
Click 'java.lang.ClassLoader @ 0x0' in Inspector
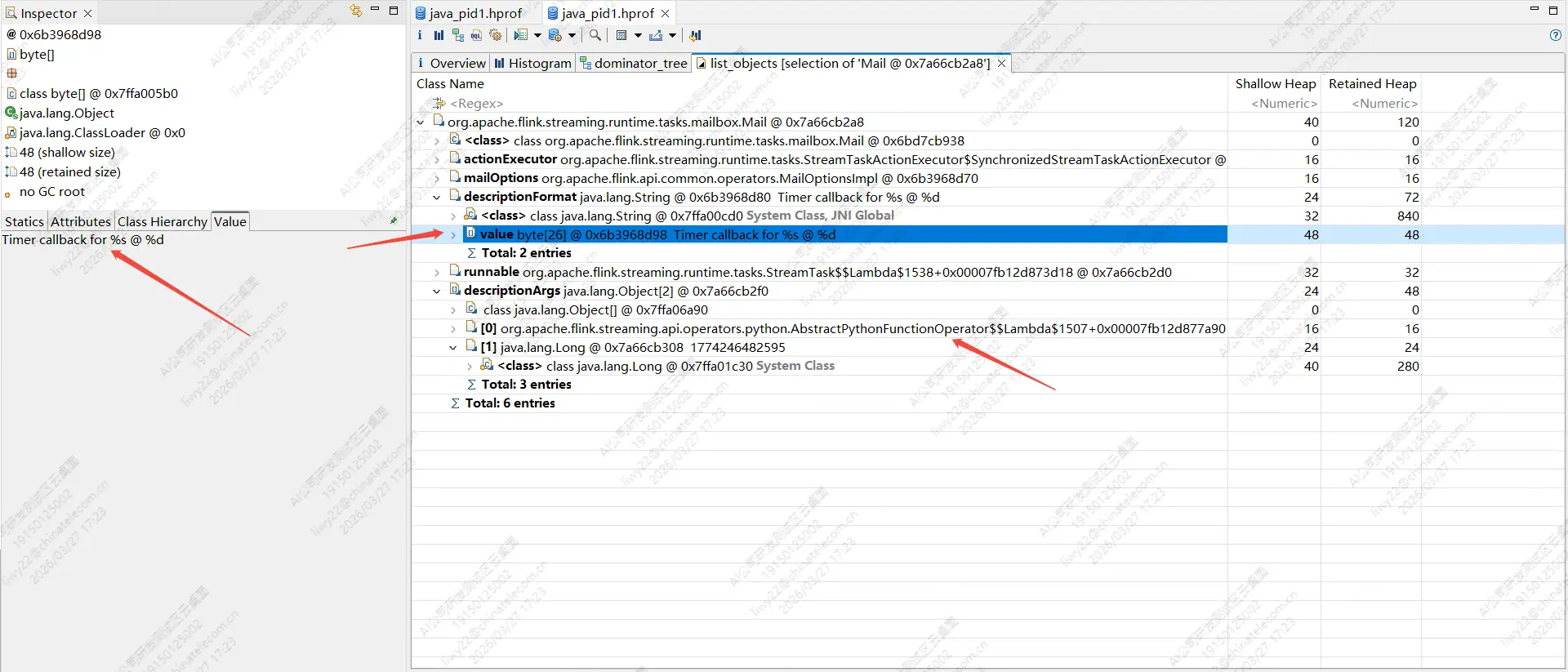click(x=102, y=133)
